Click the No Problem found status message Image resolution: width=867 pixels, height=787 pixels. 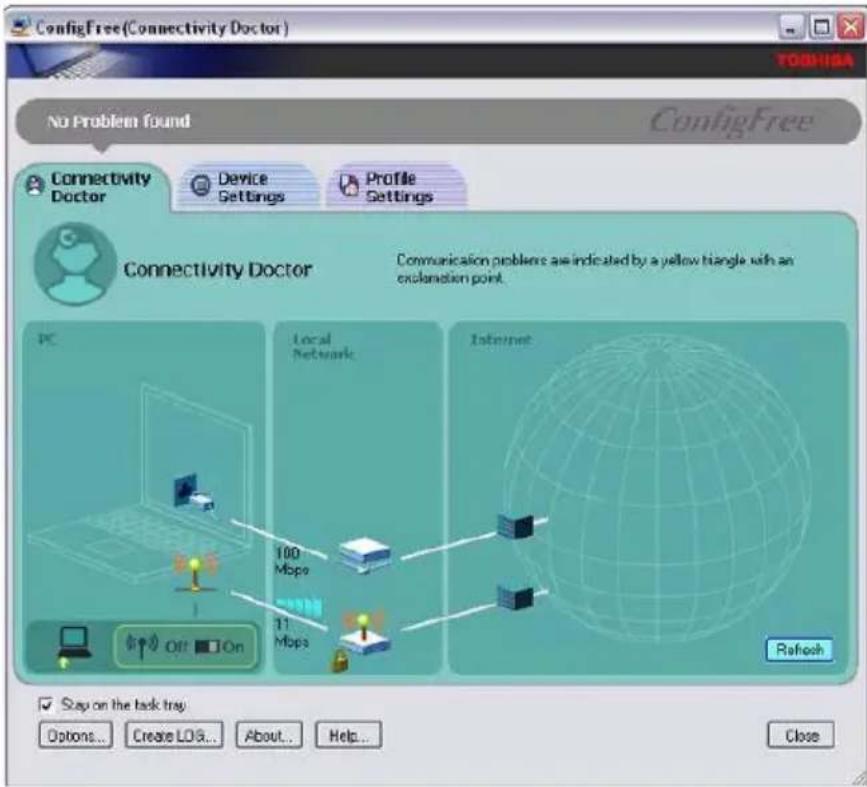119,121
